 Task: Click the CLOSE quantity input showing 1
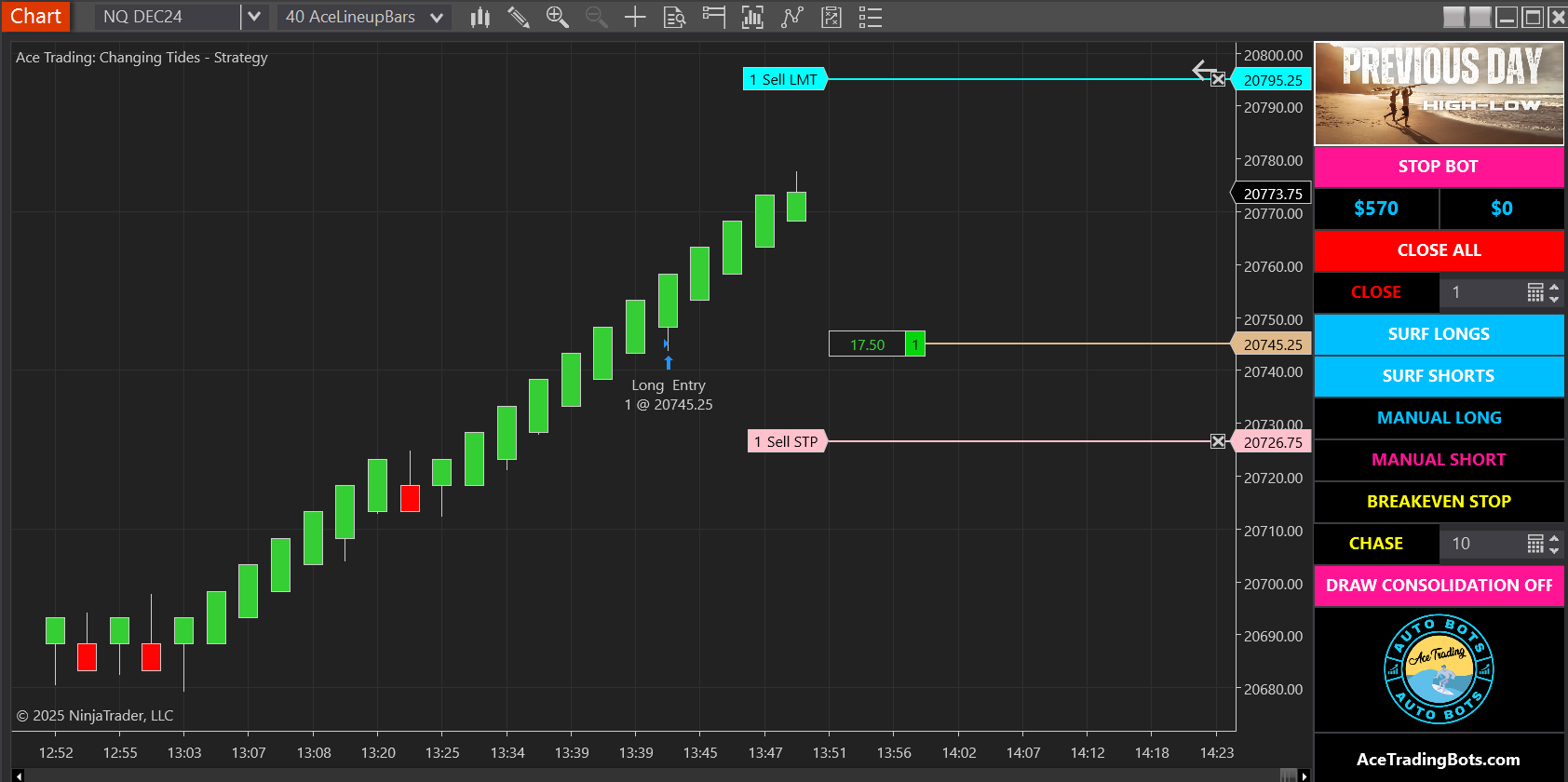click(x=1482, y=292)
